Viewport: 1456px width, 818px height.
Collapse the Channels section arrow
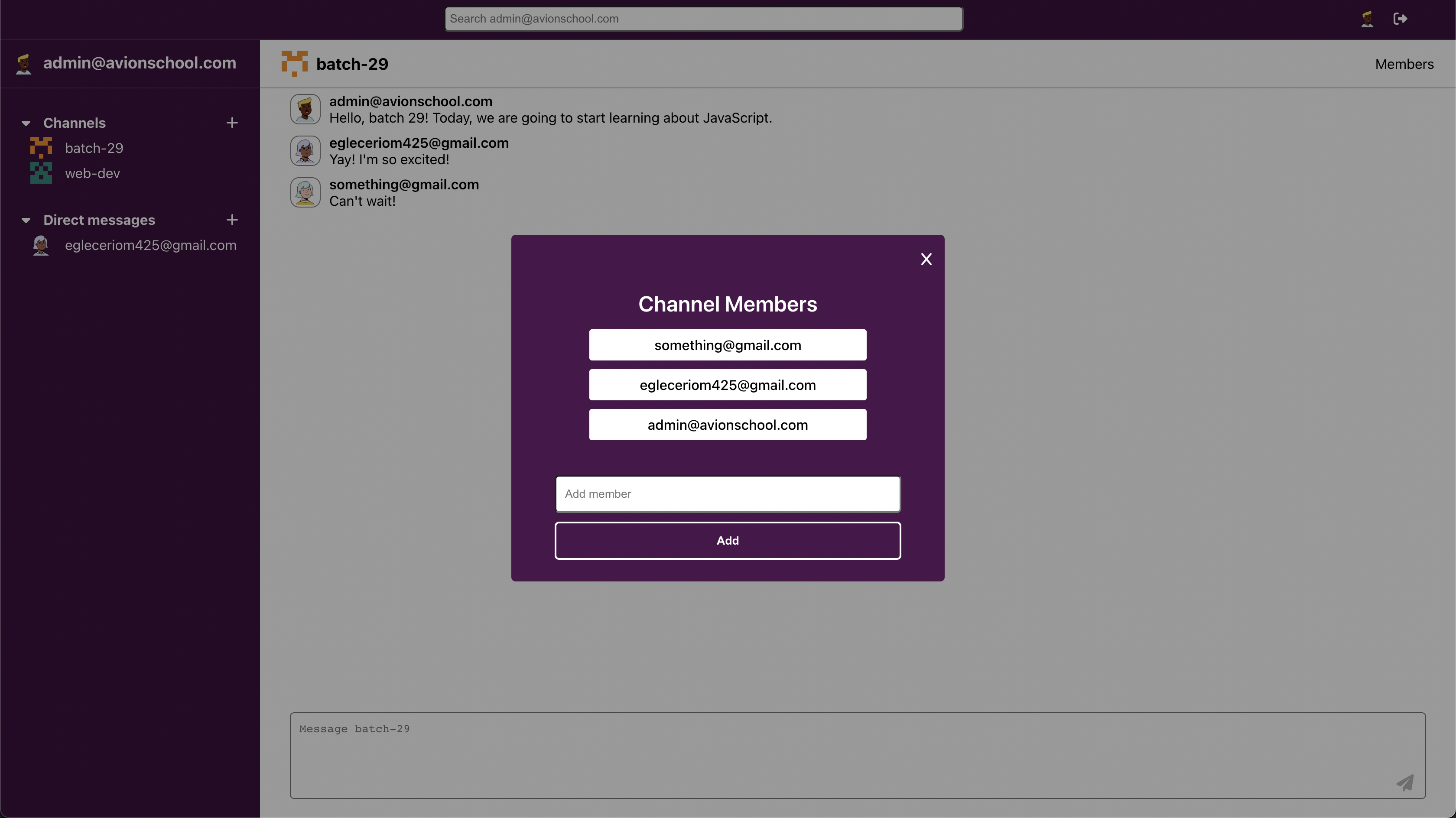[x=26, y=123]
